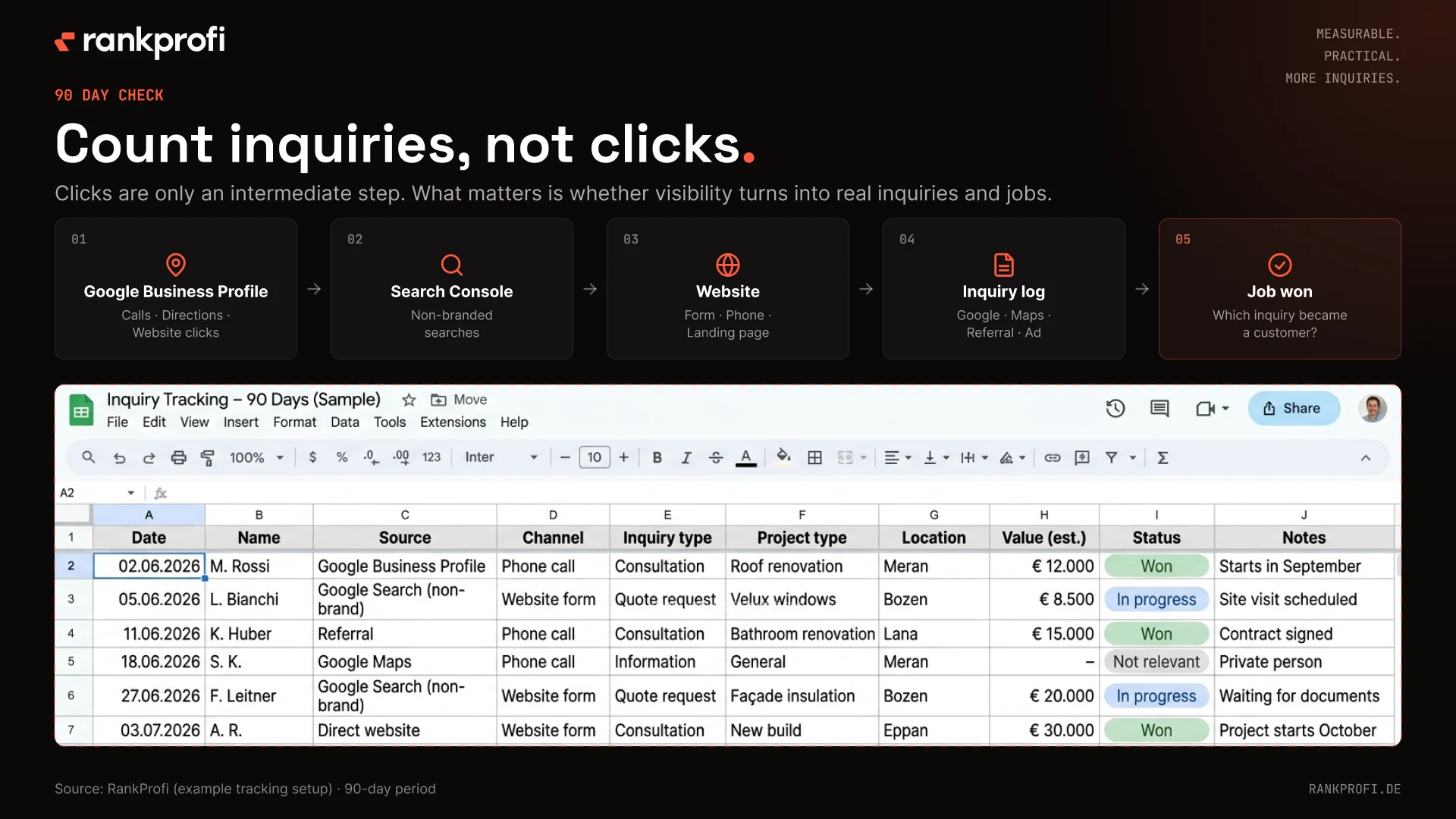Click Not relevant status chip
The image size is (1456, 819).
tap(1156, 662)
